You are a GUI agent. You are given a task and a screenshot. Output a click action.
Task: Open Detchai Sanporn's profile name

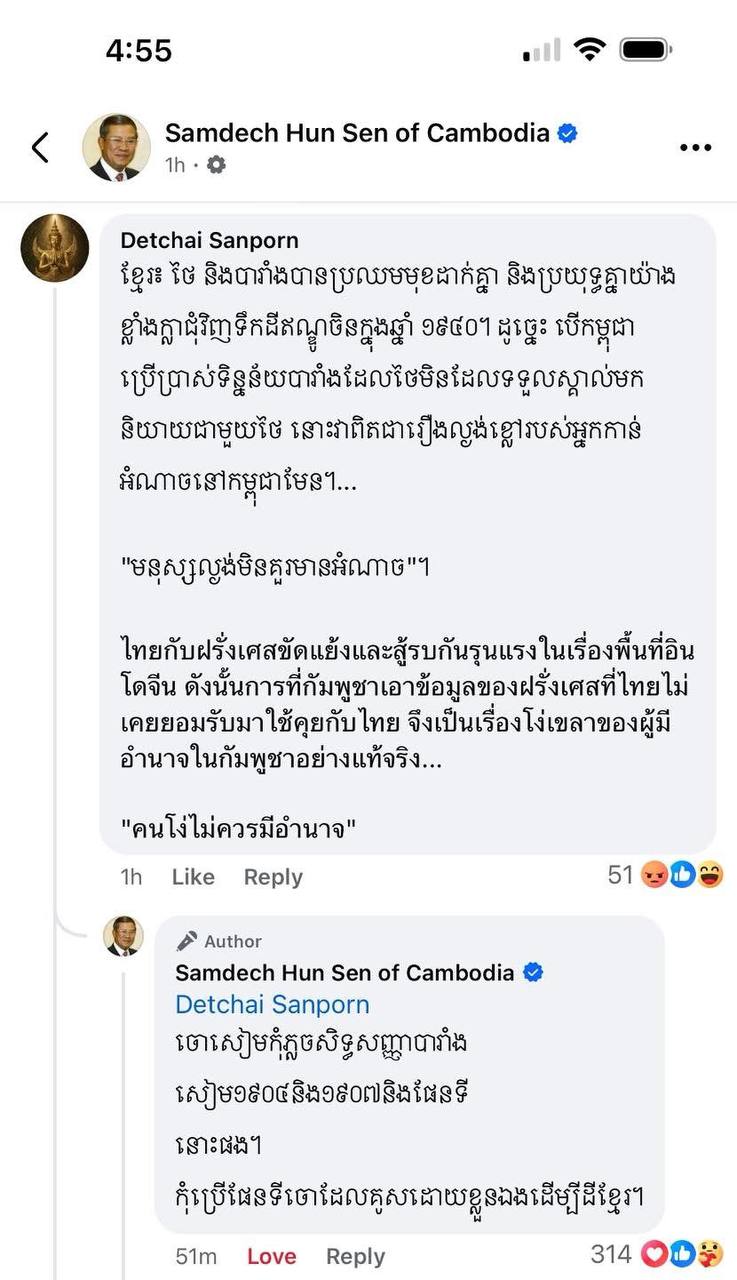coord(209,240)
